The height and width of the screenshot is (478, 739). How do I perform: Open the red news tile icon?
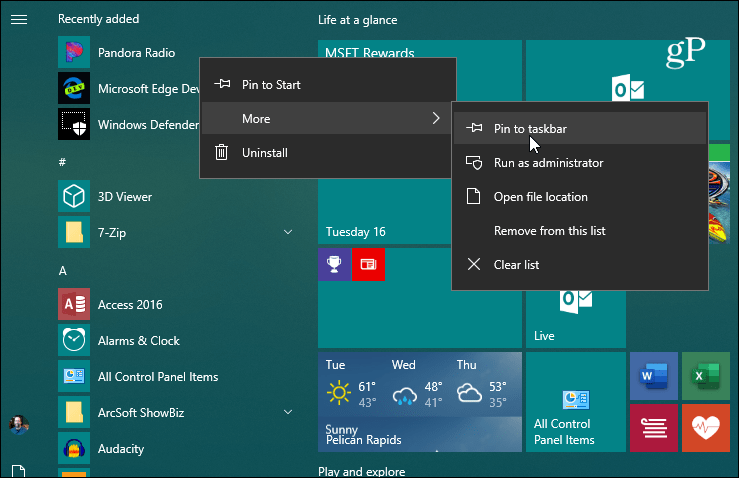click(369, 264)
